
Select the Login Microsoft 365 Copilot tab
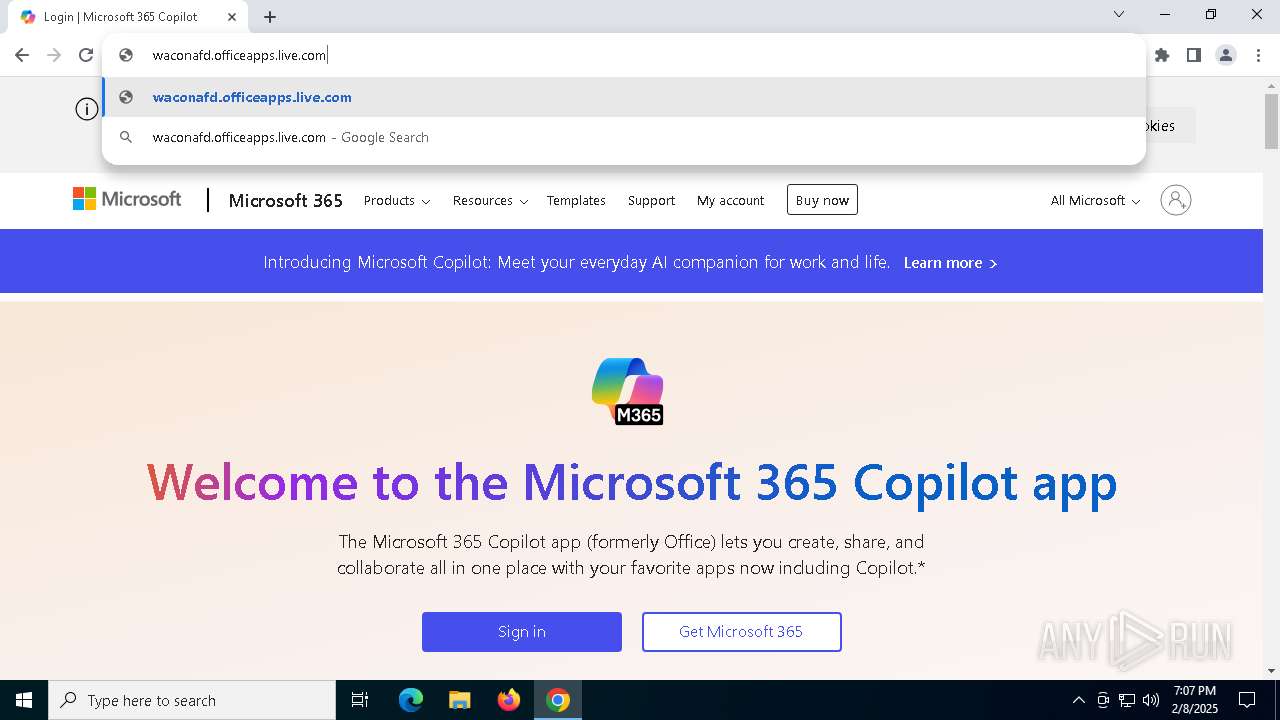click(x=128, y=17)
